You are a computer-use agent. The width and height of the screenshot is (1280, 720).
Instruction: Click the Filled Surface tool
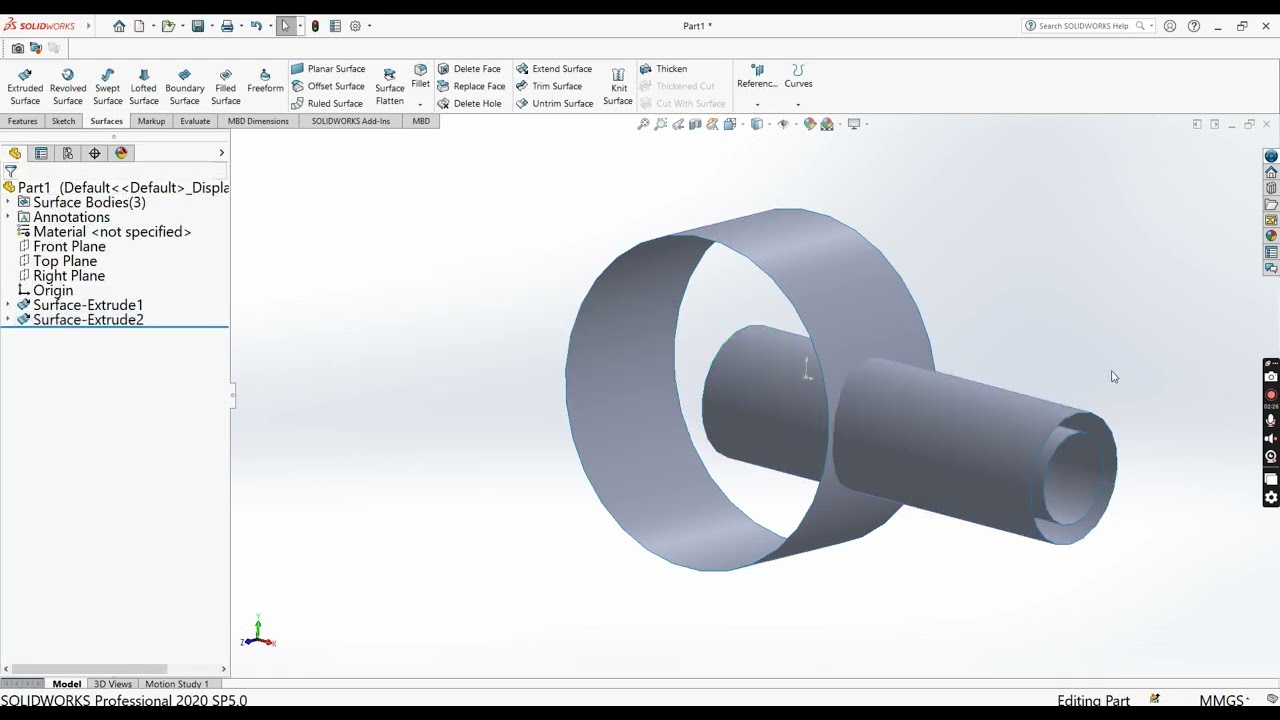(225, 87)
